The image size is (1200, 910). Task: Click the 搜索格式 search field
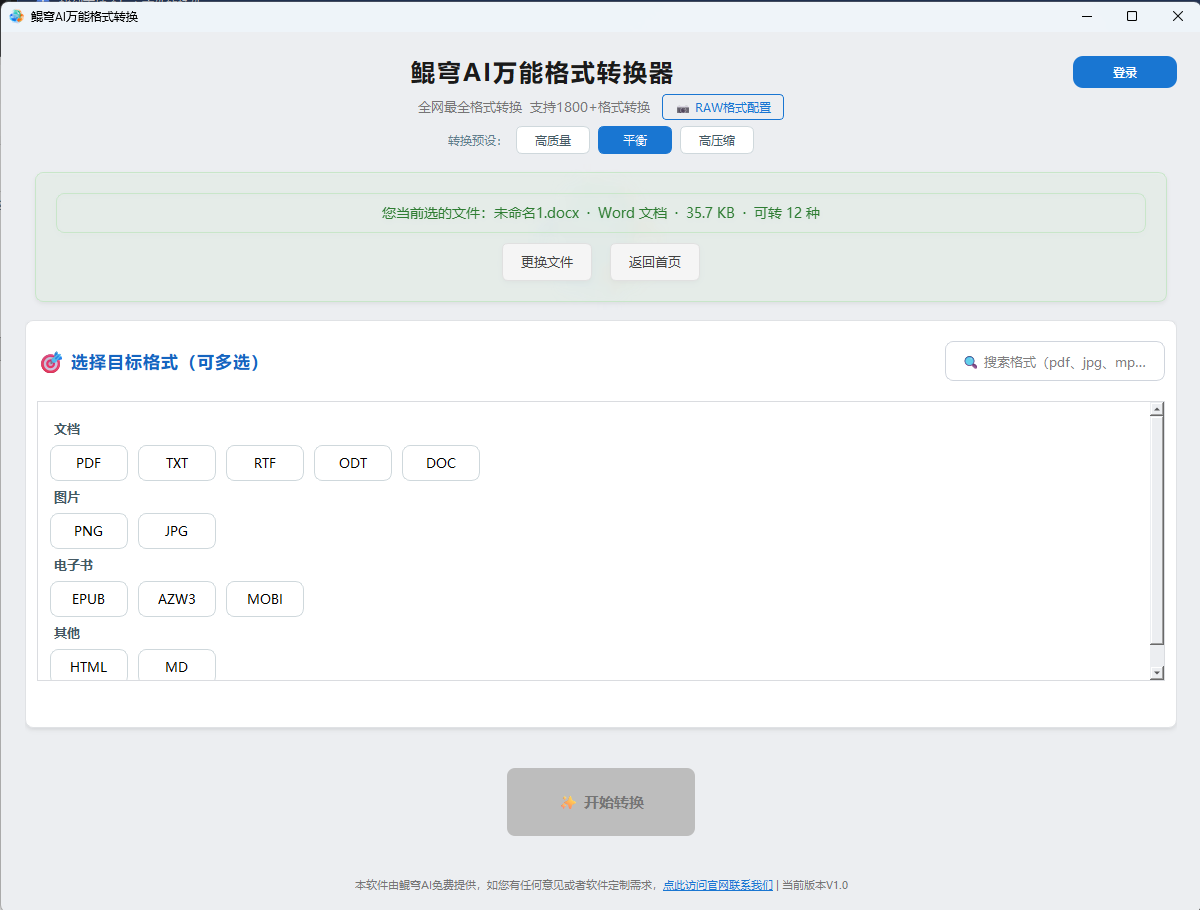(x=1055, y=362)
